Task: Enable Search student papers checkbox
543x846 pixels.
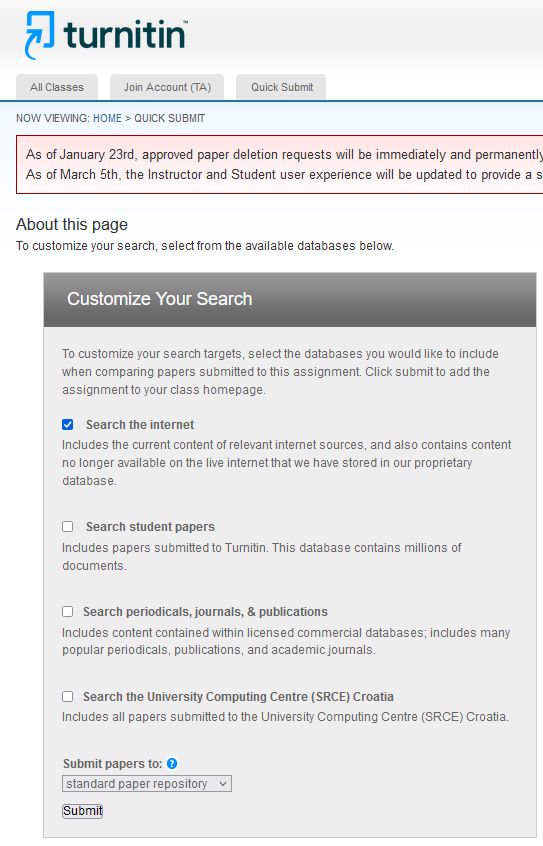Action: click(x=67, y=527)
